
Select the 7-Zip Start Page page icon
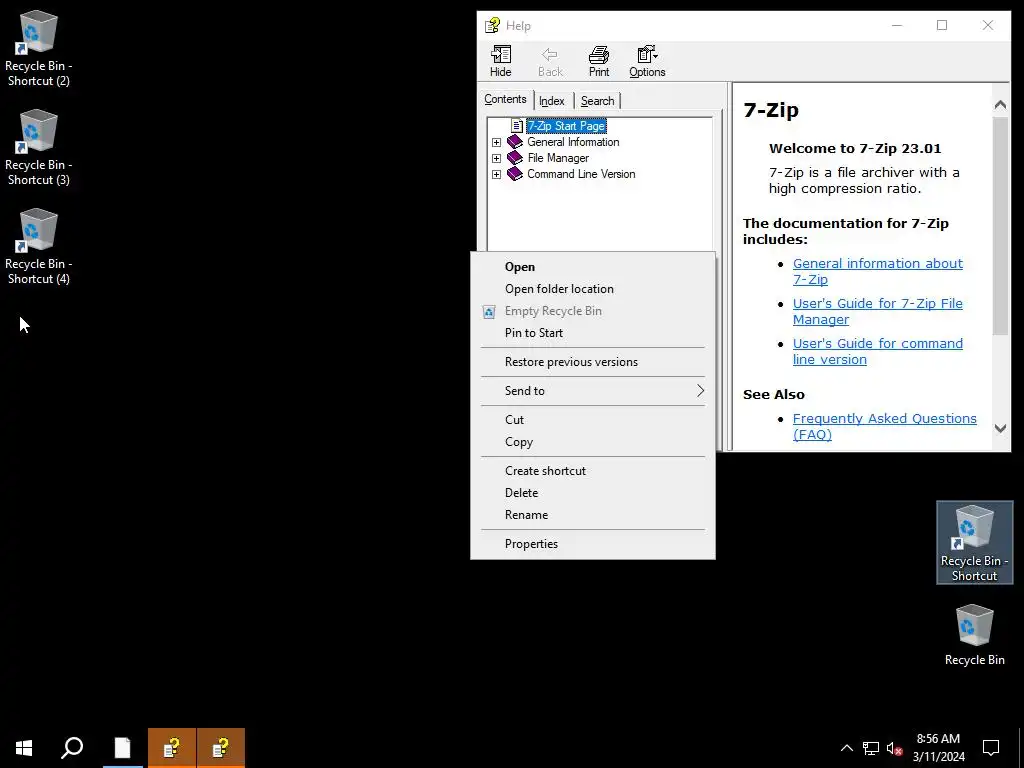point(517,125)
